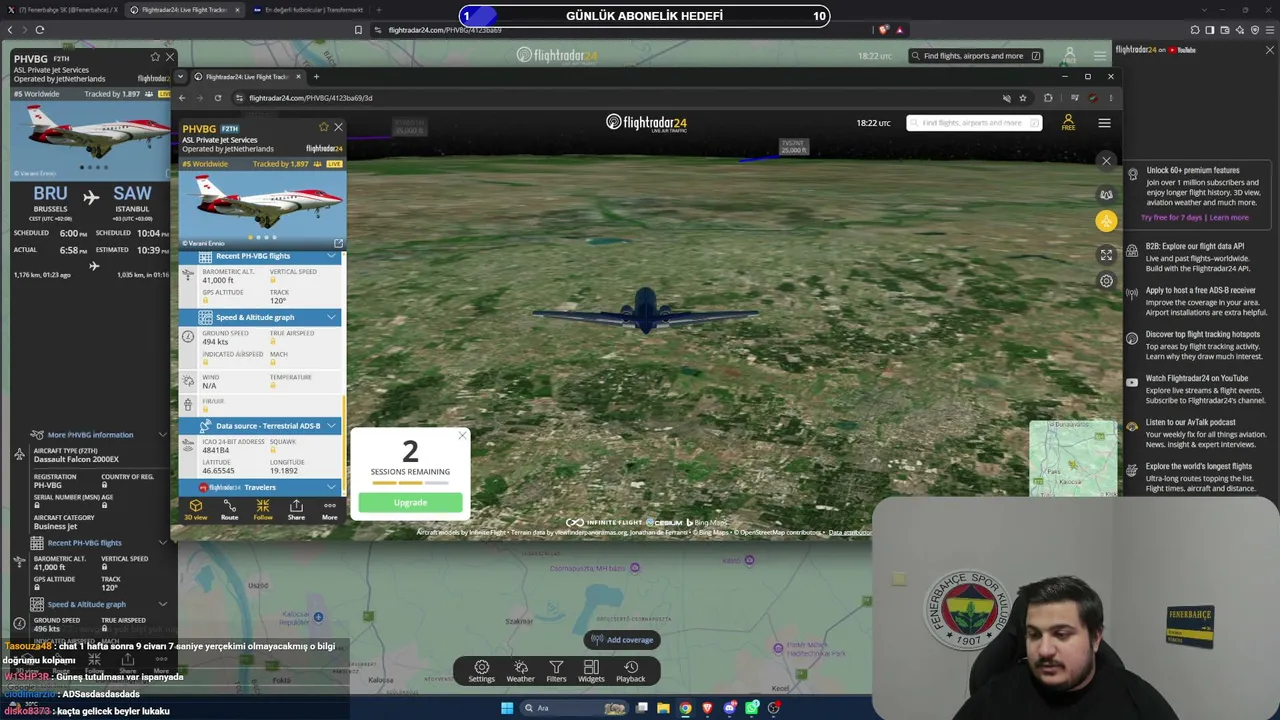Image resolution: width=1280 pixels, height=720 pixels.
Task: Dismiss the sessions remaining popup
Action: point(462,435)
